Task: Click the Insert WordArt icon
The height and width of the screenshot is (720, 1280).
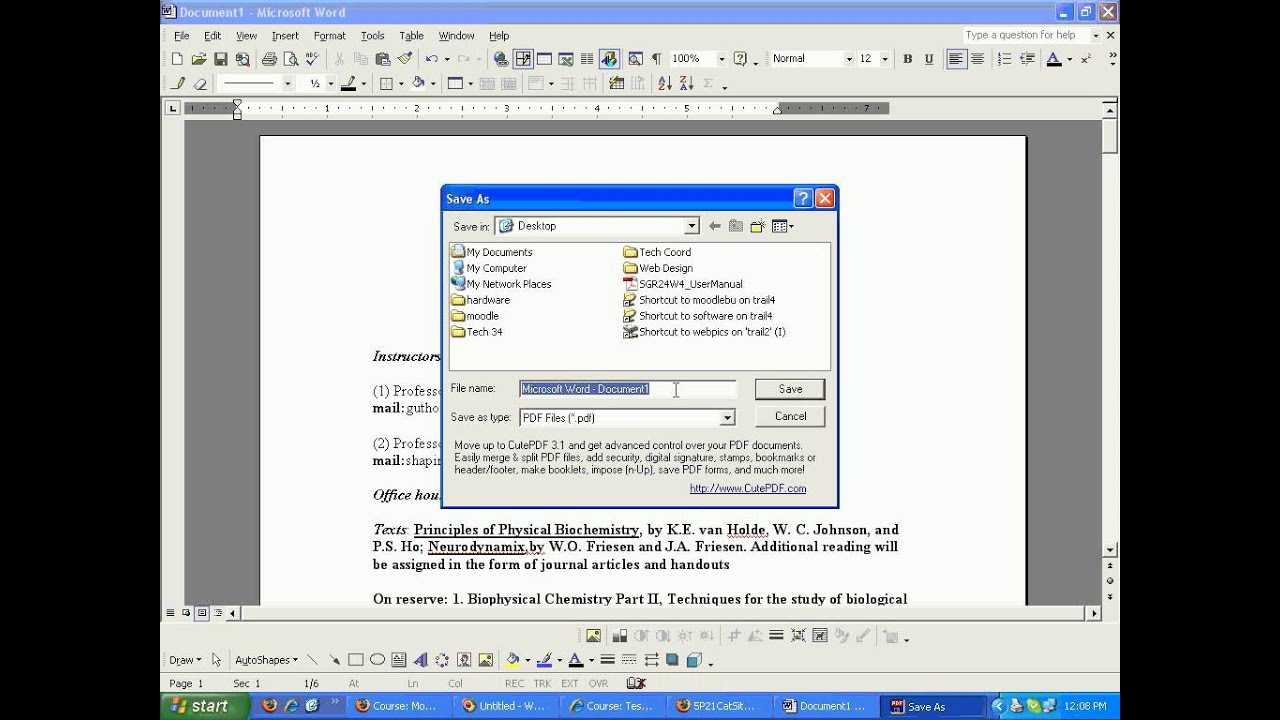Action: [421, 660]
